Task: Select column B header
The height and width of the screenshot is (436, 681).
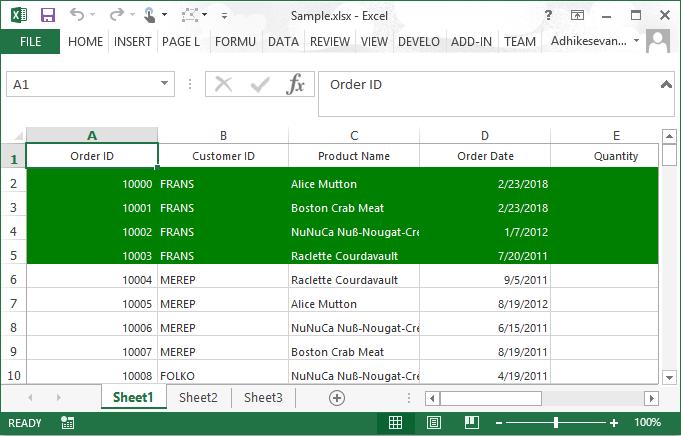Action: (x=223, y=135)
